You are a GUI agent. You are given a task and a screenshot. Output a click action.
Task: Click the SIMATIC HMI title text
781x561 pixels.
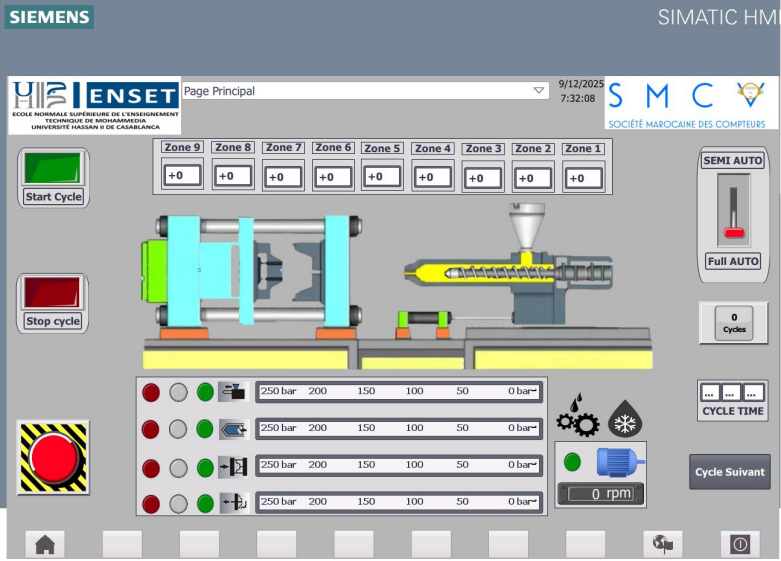(x=717, y=17)
